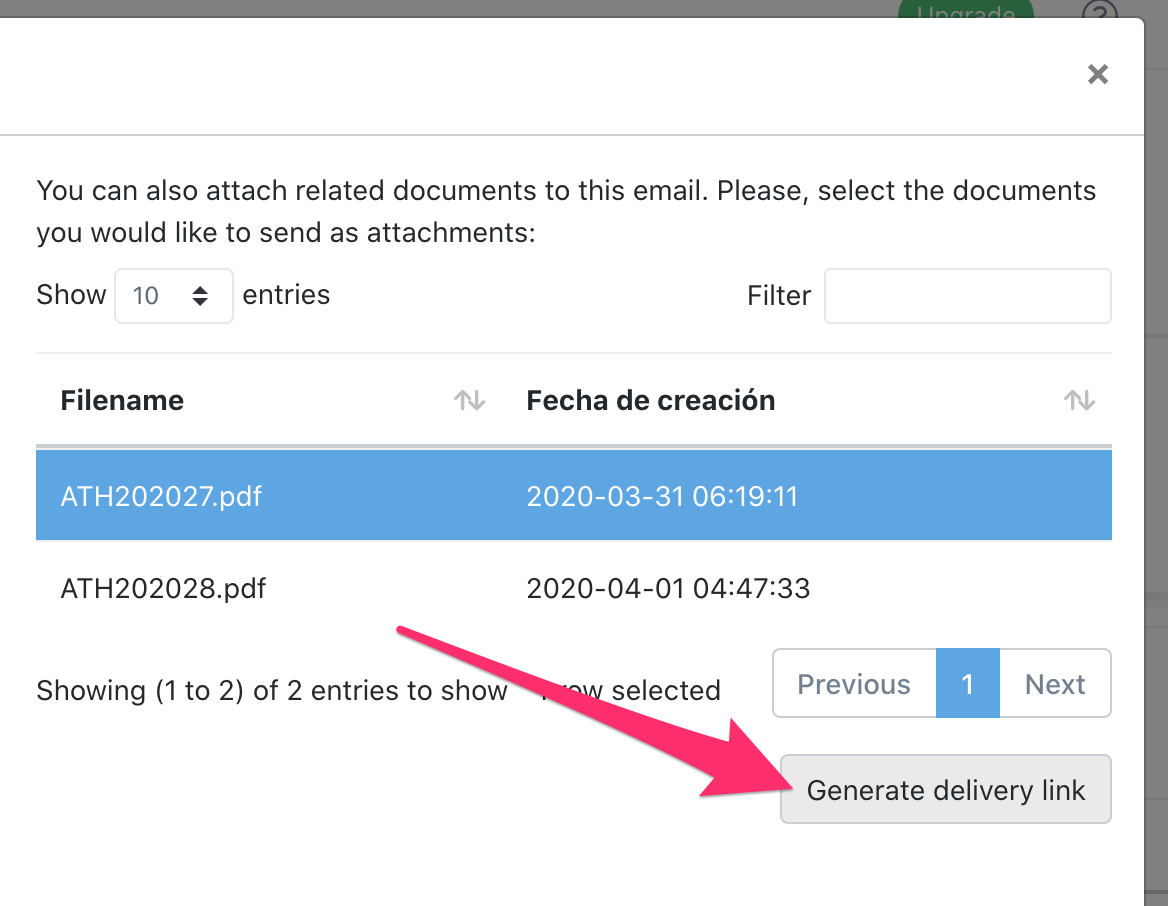The height and width of the screenshot is (906, 1168).
Task: Open the Show entries count dropdown
Action: (174, 296)
